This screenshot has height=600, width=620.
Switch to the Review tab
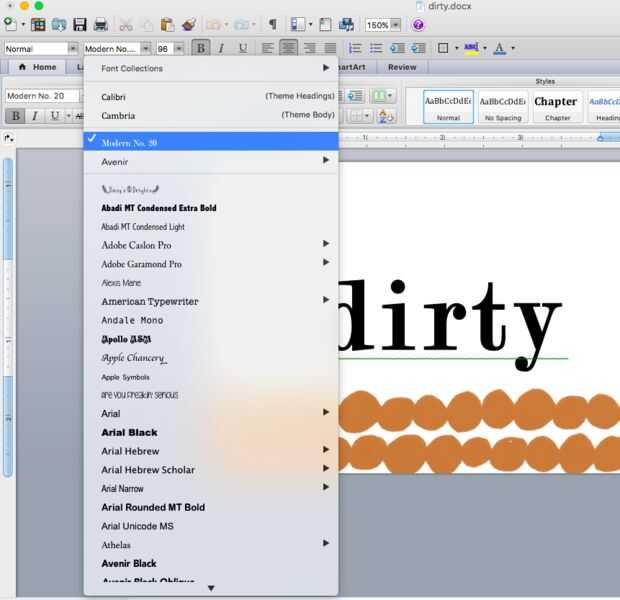[x=402, y=67]
